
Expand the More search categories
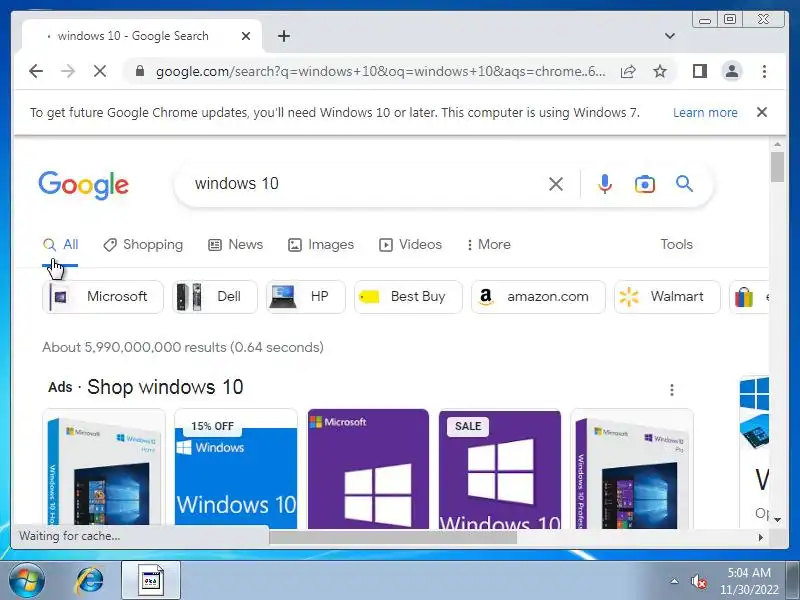pyautogui.click(x=489, y=244)
